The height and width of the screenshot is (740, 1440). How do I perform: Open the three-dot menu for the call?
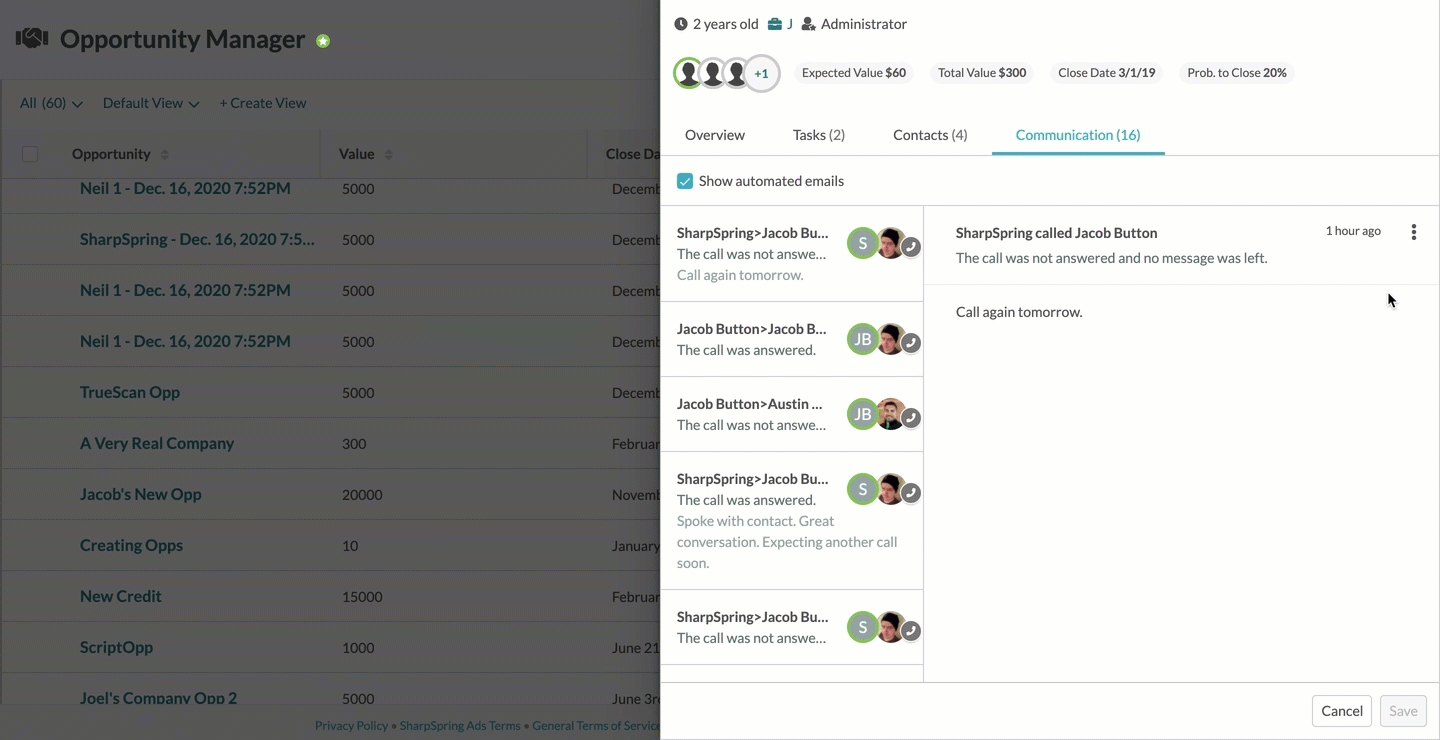(1414, 232)
